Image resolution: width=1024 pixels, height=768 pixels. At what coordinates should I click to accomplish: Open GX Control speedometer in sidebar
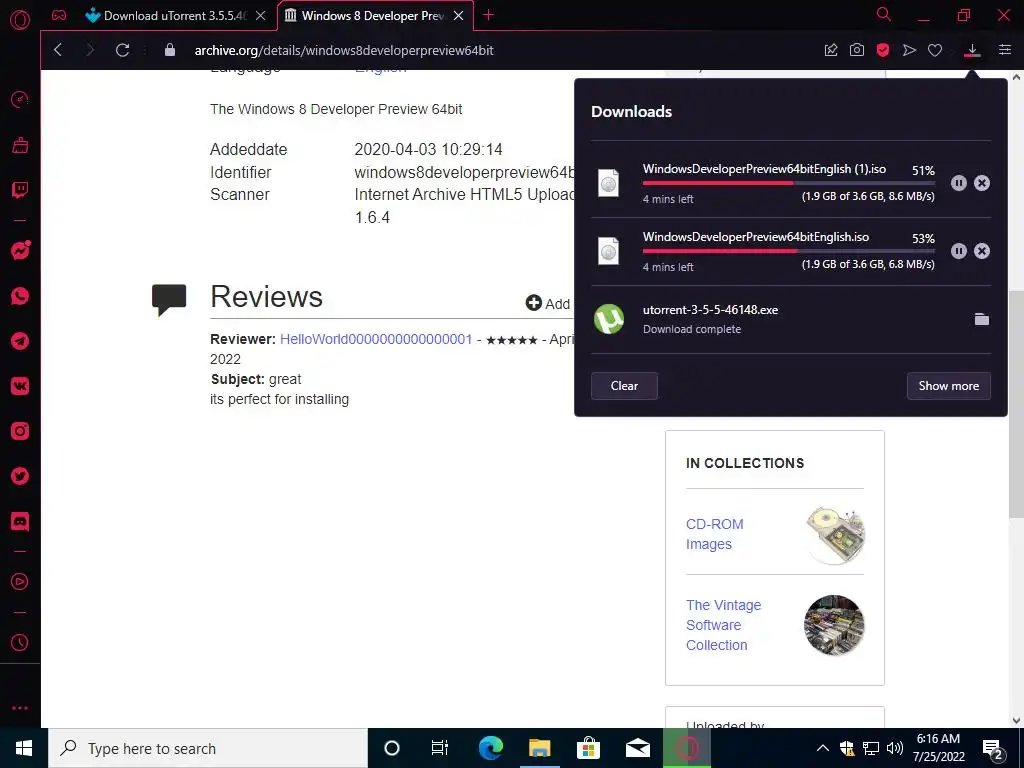click(x=20, y=99)
